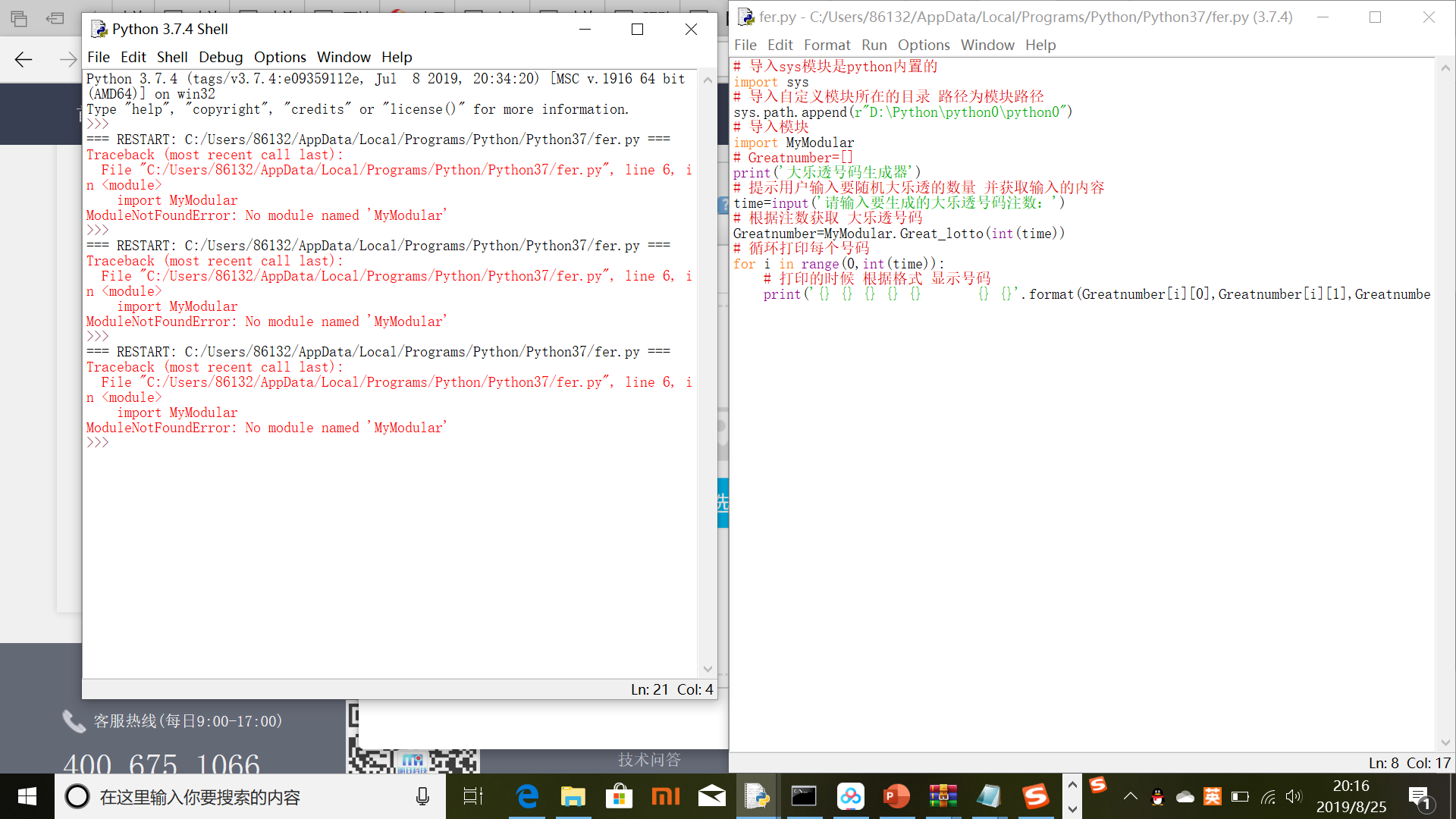This screenshot has width=1456, height=819.
Task: Open Sogou app from taskbar
Action: point(1036,796)
